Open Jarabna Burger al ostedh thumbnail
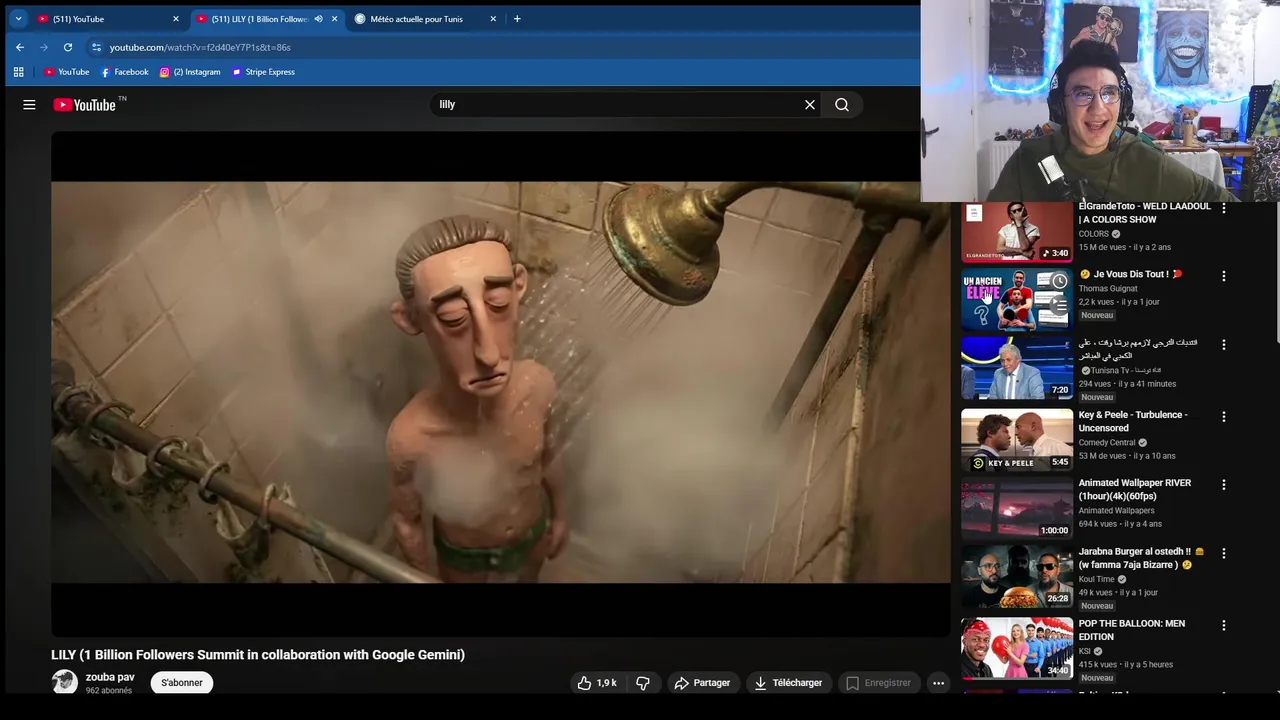 pos(1017,576)
